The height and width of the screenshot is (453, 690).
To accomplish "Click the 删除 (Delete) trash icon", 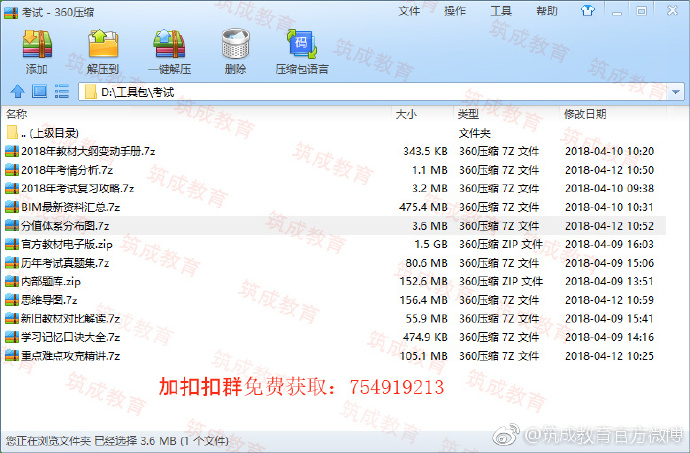I will coord(235,44).
